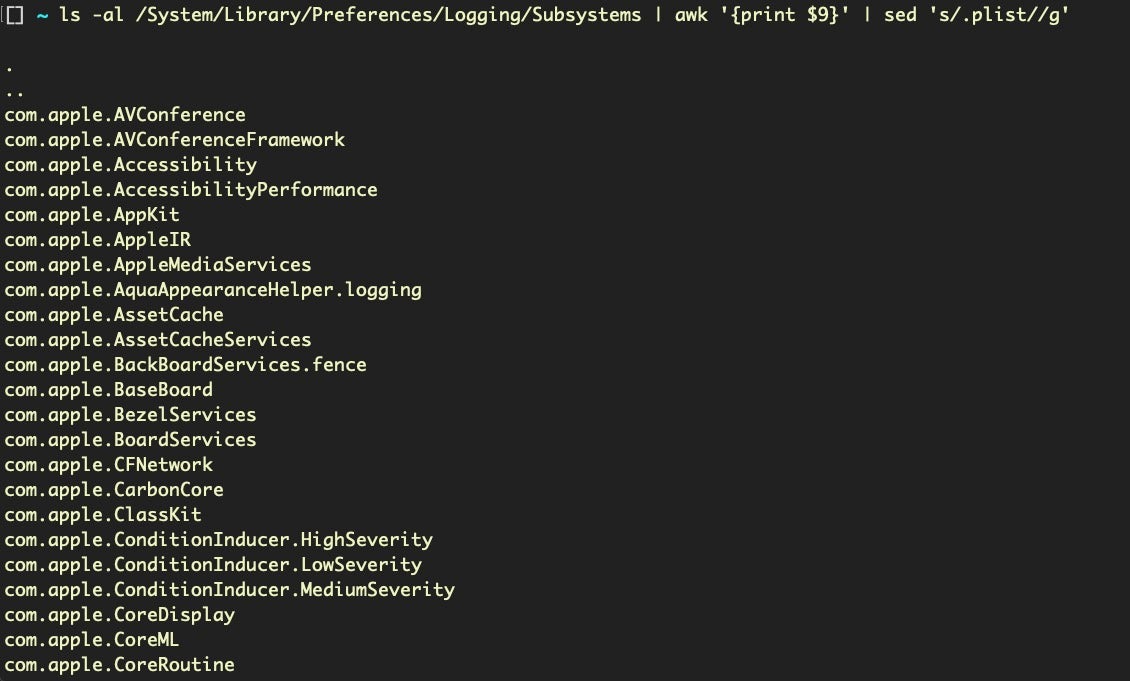Screen dimensions: 1130x681
Task: Click the com.apple.AccessibilityPerformance output line
Action: [x=191, y=190]
